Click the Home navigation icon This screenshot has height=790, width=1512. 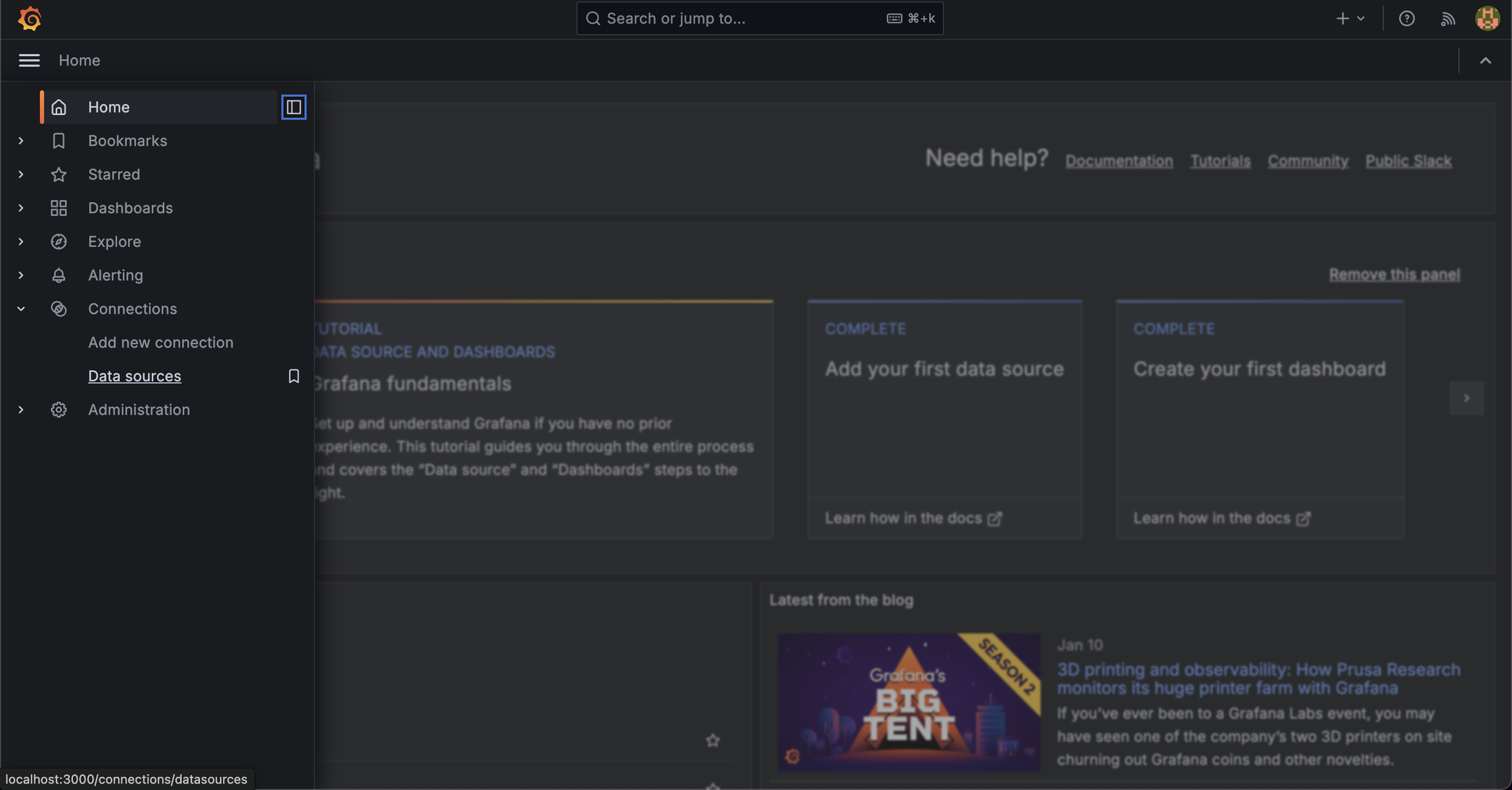[58, 106]
